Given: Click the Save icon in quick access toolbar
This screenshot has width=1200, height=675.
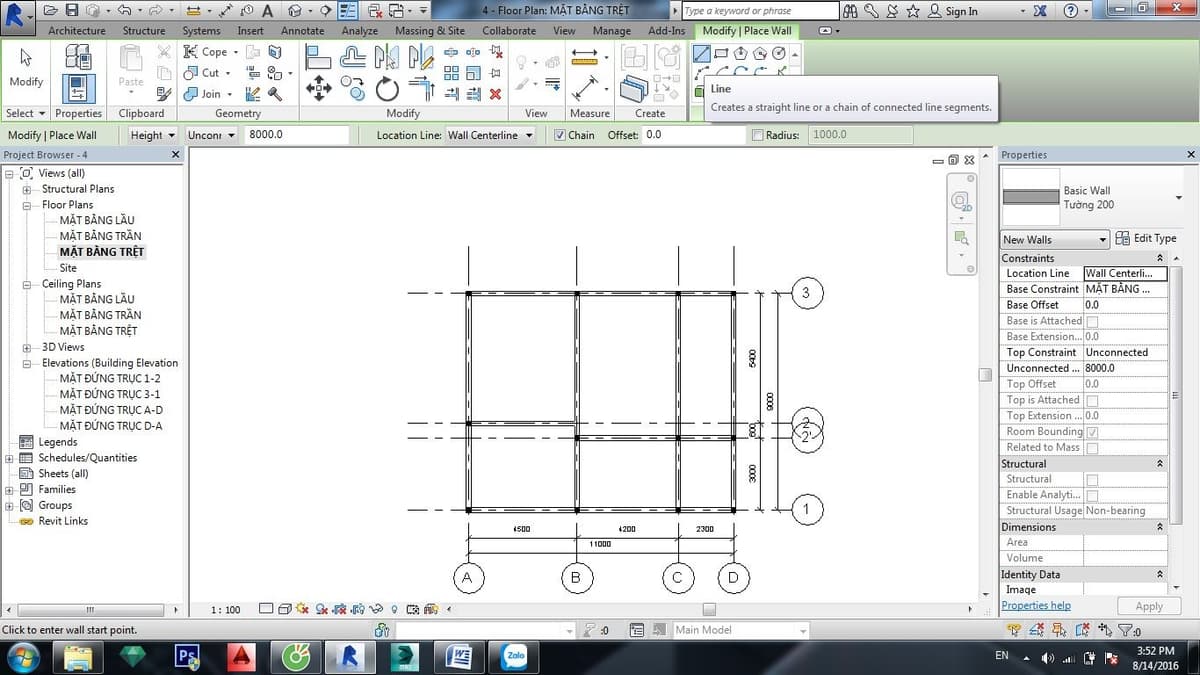Looking at the screenshot, I should [x=72, y=10].
